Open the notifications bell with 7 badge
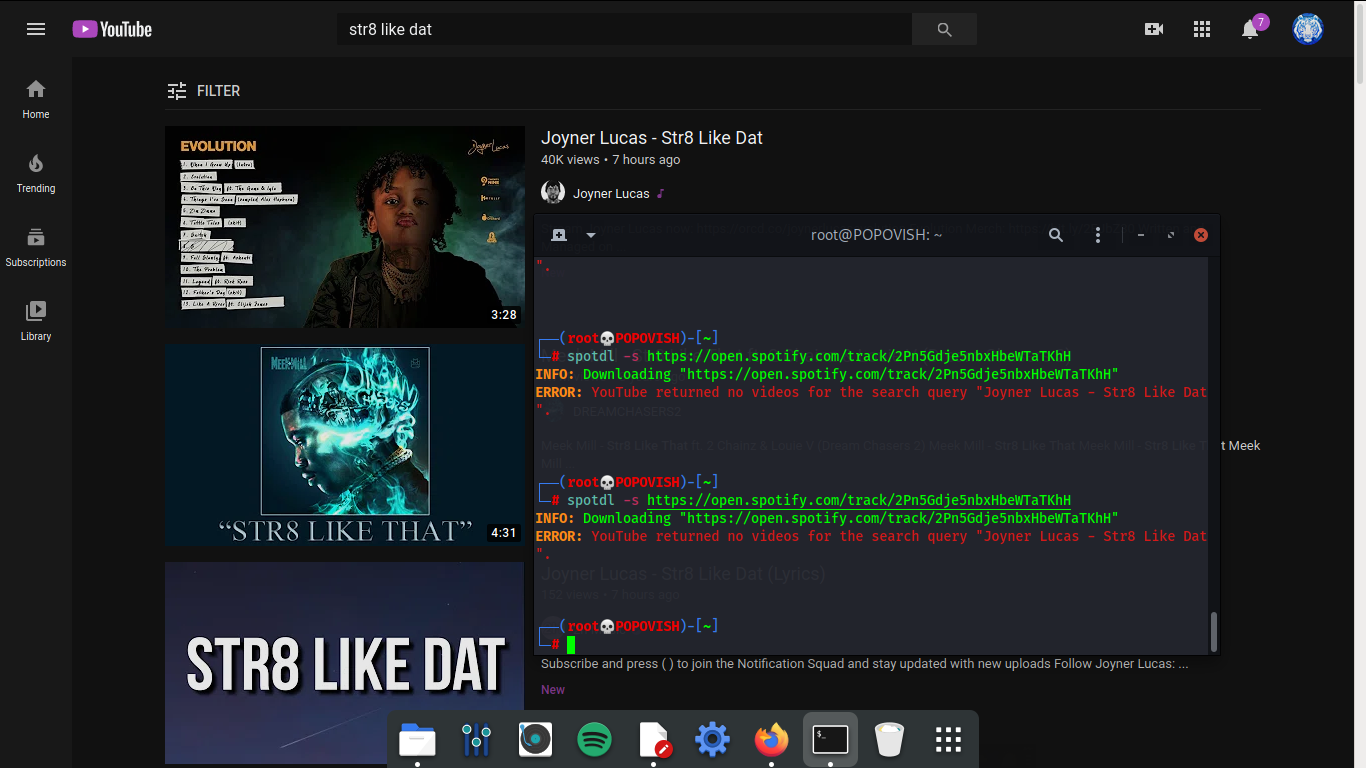The height and width of the screenshot is (768, 1366). [x=1252, y=27]
